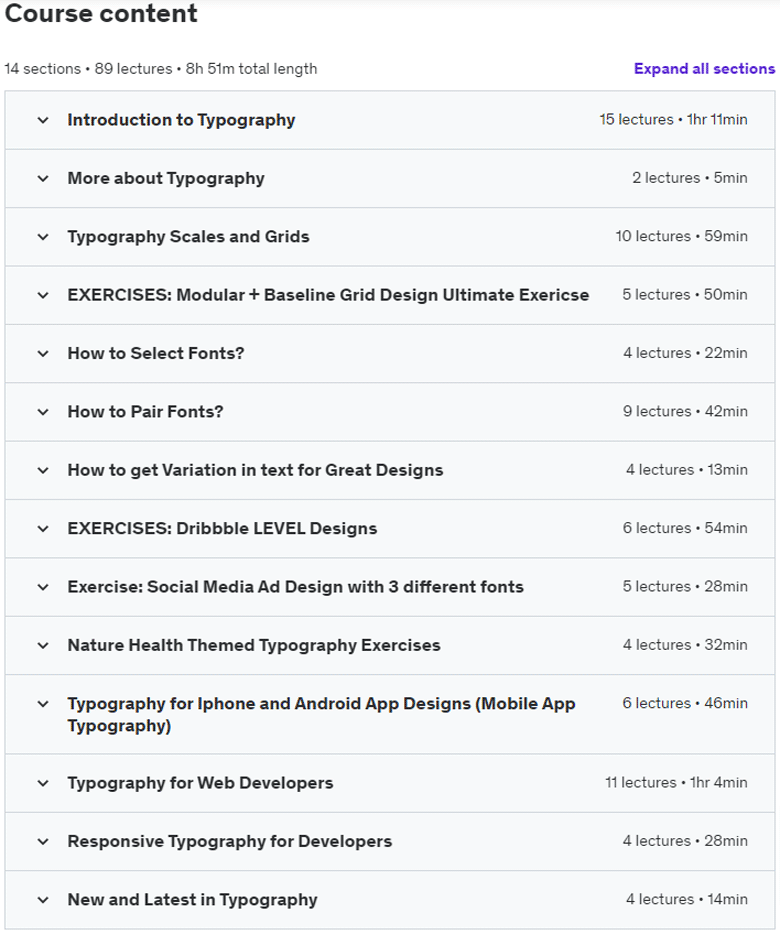Click How to Pair Fonts? title
780x934 pixels.
(145, 412)
